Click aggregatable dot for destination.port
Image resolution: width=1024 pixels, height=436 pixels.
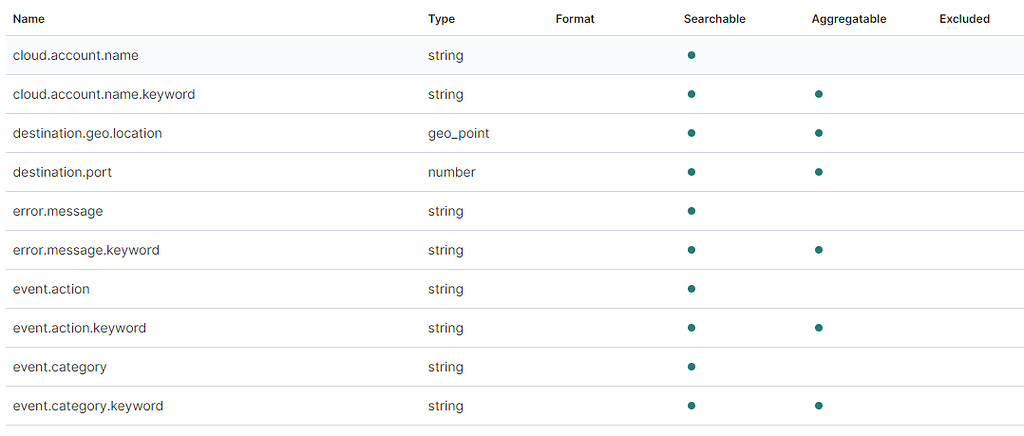819,172
